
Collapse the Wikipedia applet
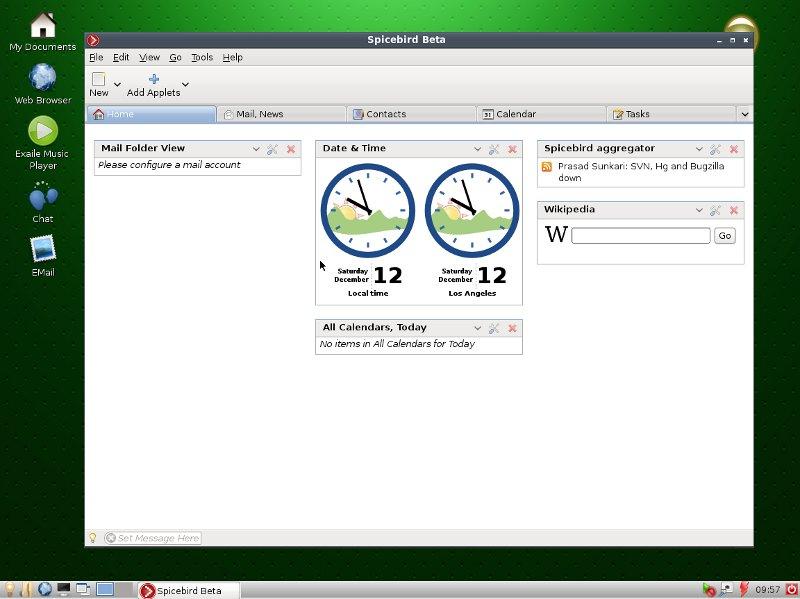[699, 210]
